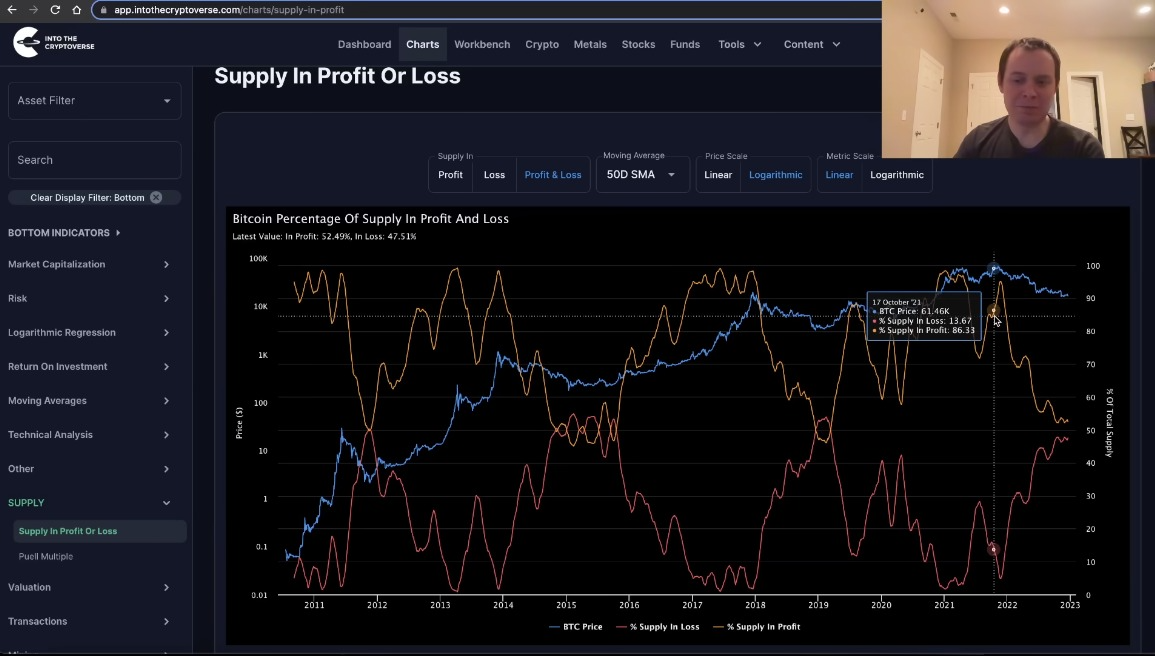Go to Stocks nav item
Viewport: 1155px width, 656px height.
tap(639, 44)
